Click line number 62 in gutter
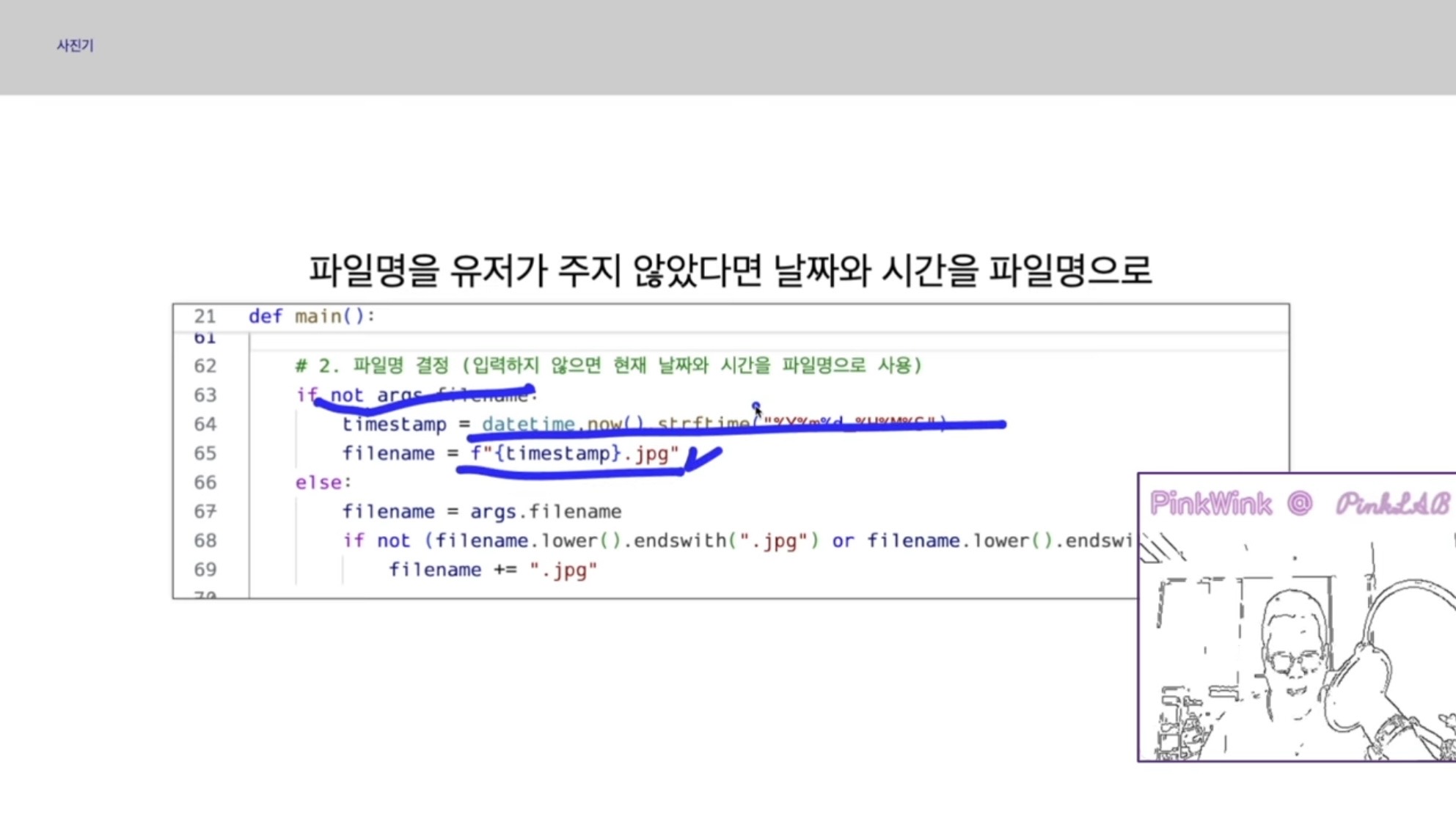Image resolution: width=1456 pixels, height=825 pixels. tap(205, 365)
